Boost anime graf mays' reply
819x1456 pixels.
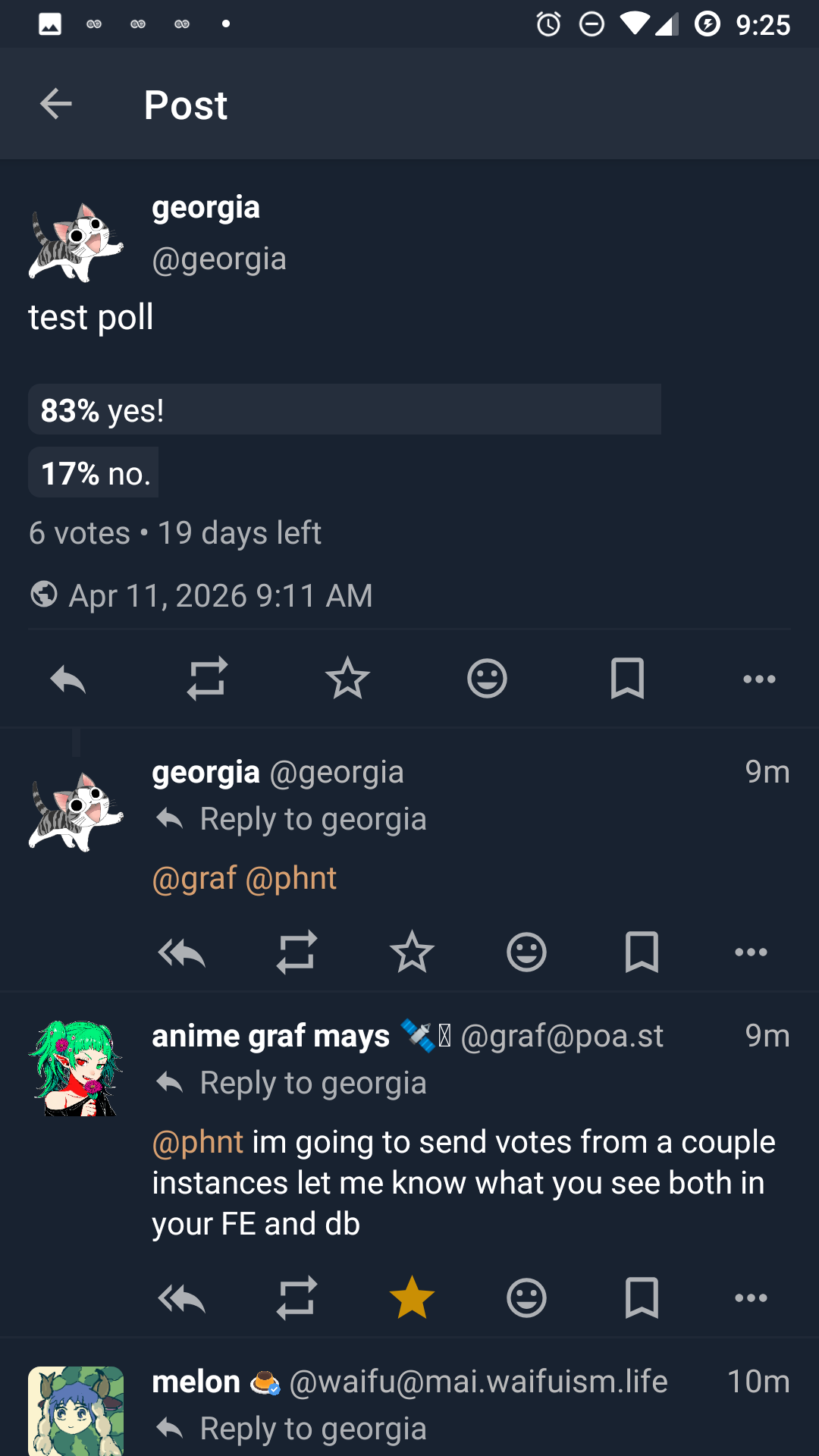click(297, 1298)
